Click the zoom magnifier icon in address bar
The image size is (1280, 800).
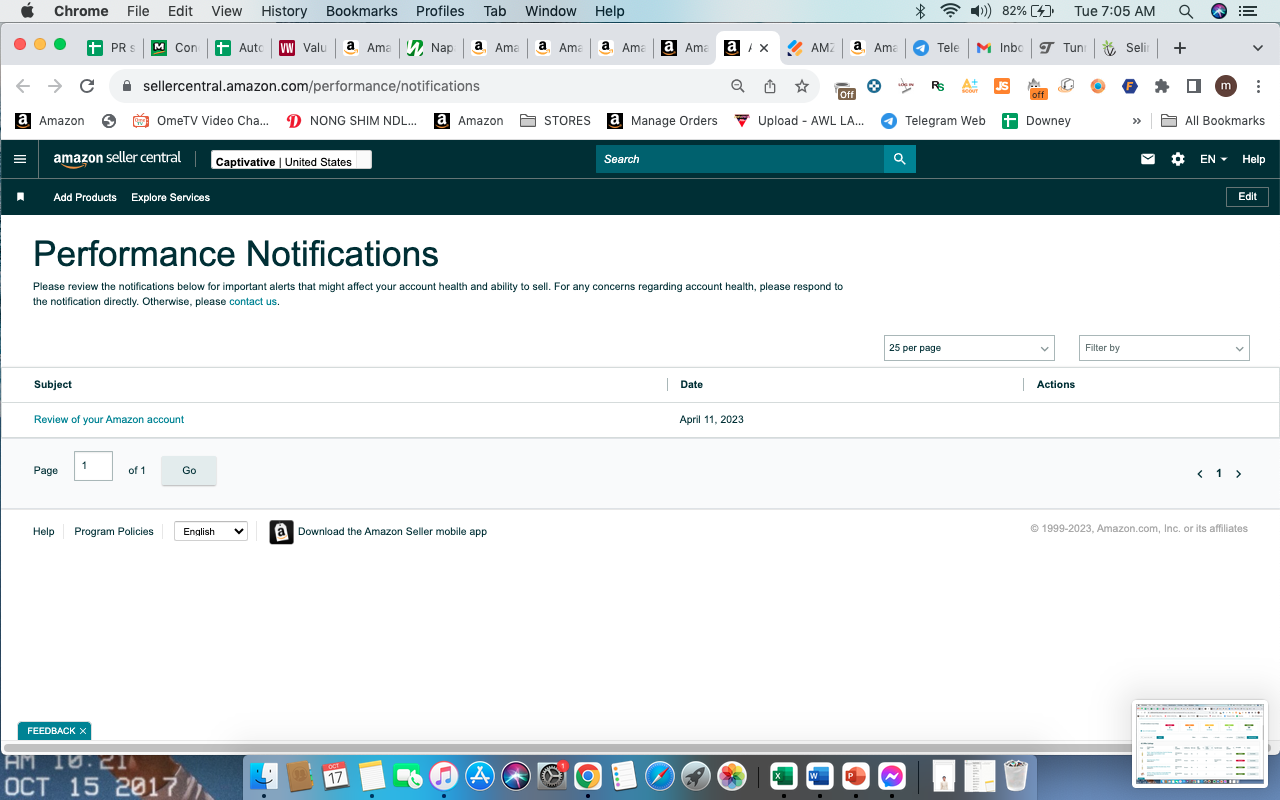coord(738,86)
